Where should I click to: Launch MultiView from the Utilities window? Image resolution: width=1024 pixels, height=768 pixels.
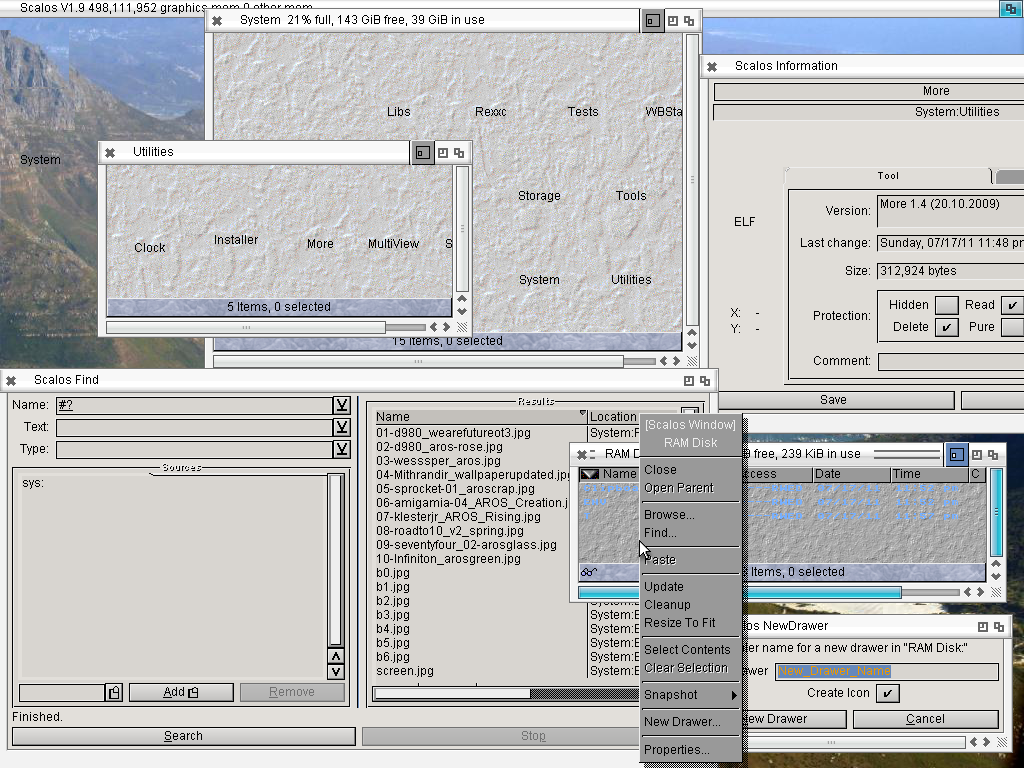[393, 244]
